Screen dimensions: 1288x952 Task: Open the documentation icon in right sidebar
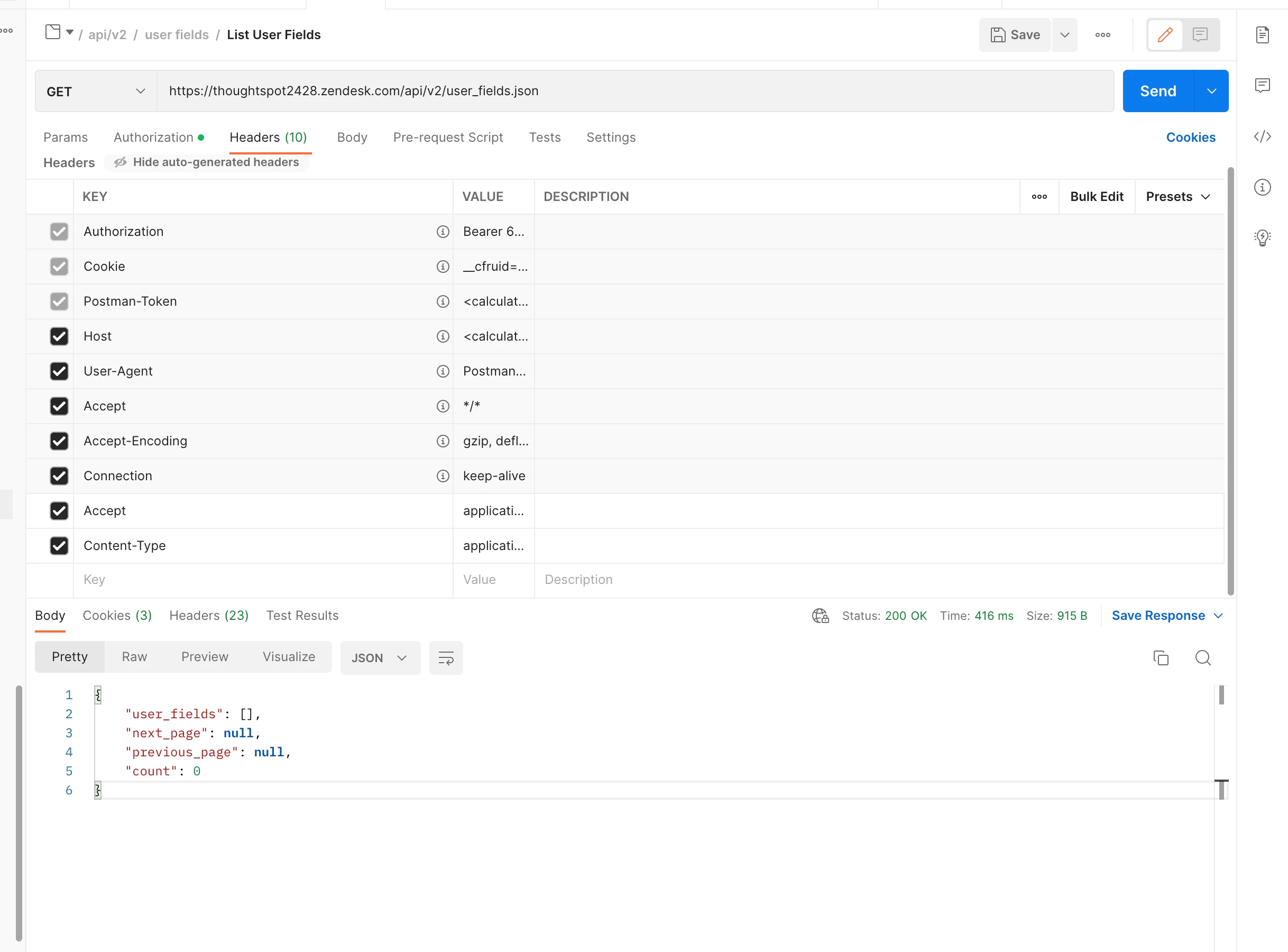1262,35
